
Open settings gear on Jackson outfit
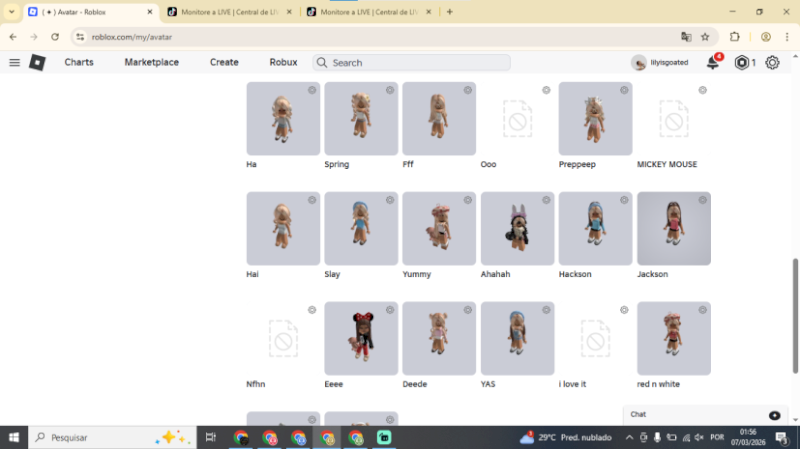click(703, 200)
